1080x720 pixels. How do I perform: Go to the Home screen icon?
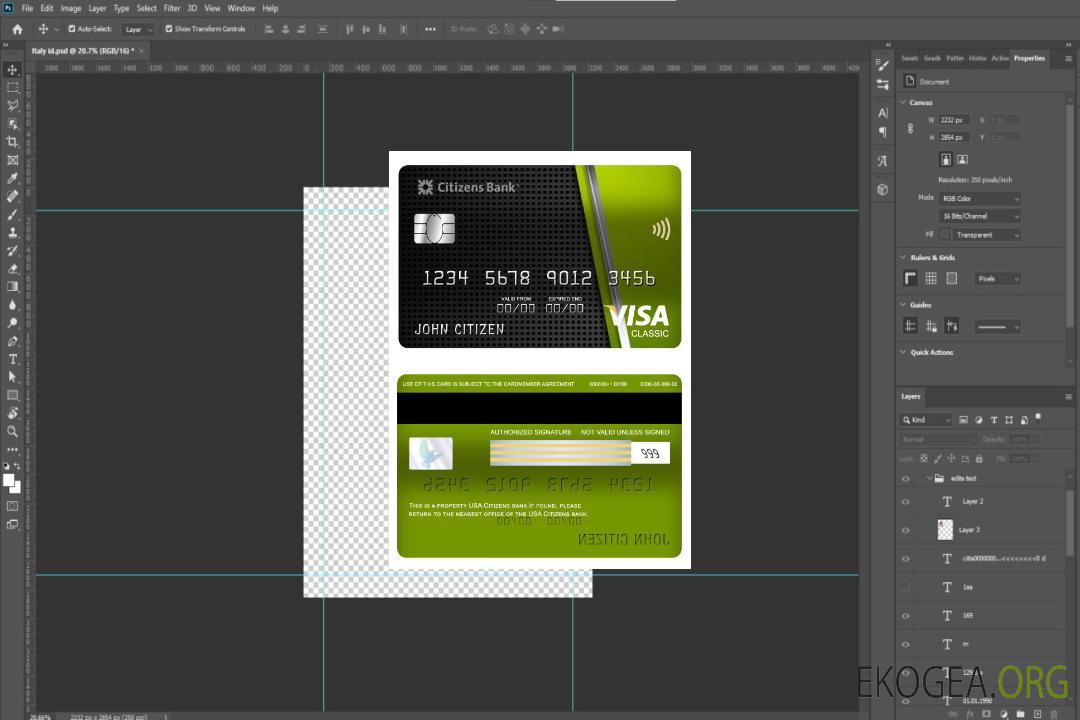click(17, 29)
